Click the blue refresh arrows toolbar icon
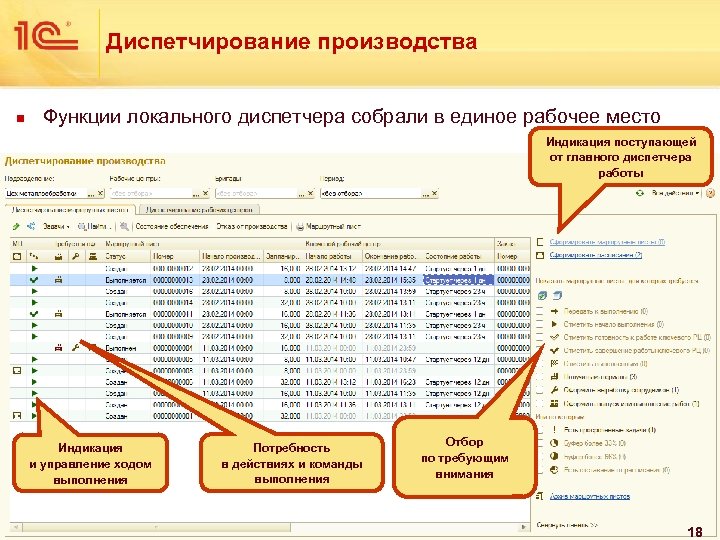720x540 pixels. click(x=31, y=226)
